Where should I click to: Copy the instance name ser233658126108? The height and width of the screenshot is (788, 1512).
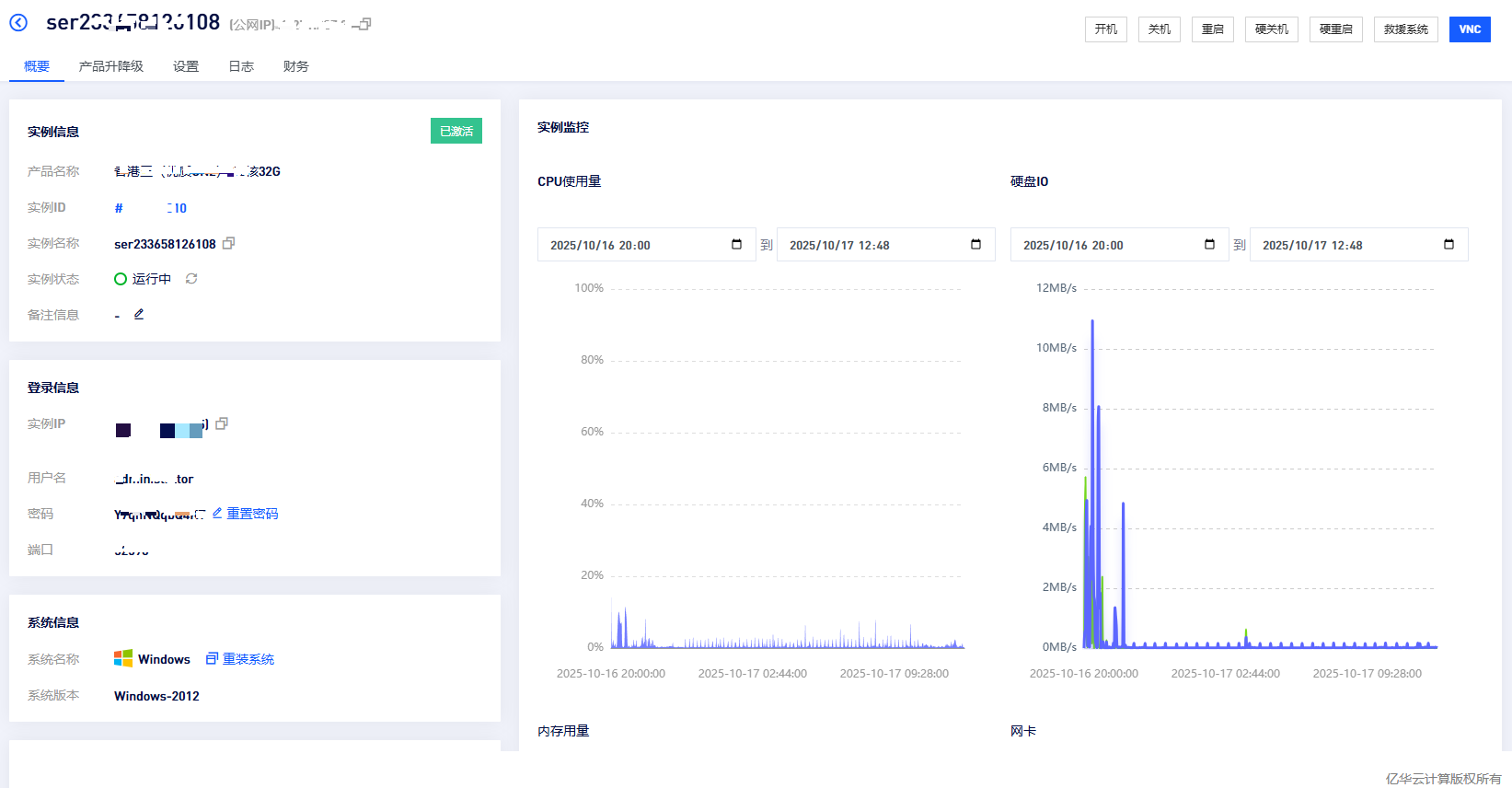(229, 243)
